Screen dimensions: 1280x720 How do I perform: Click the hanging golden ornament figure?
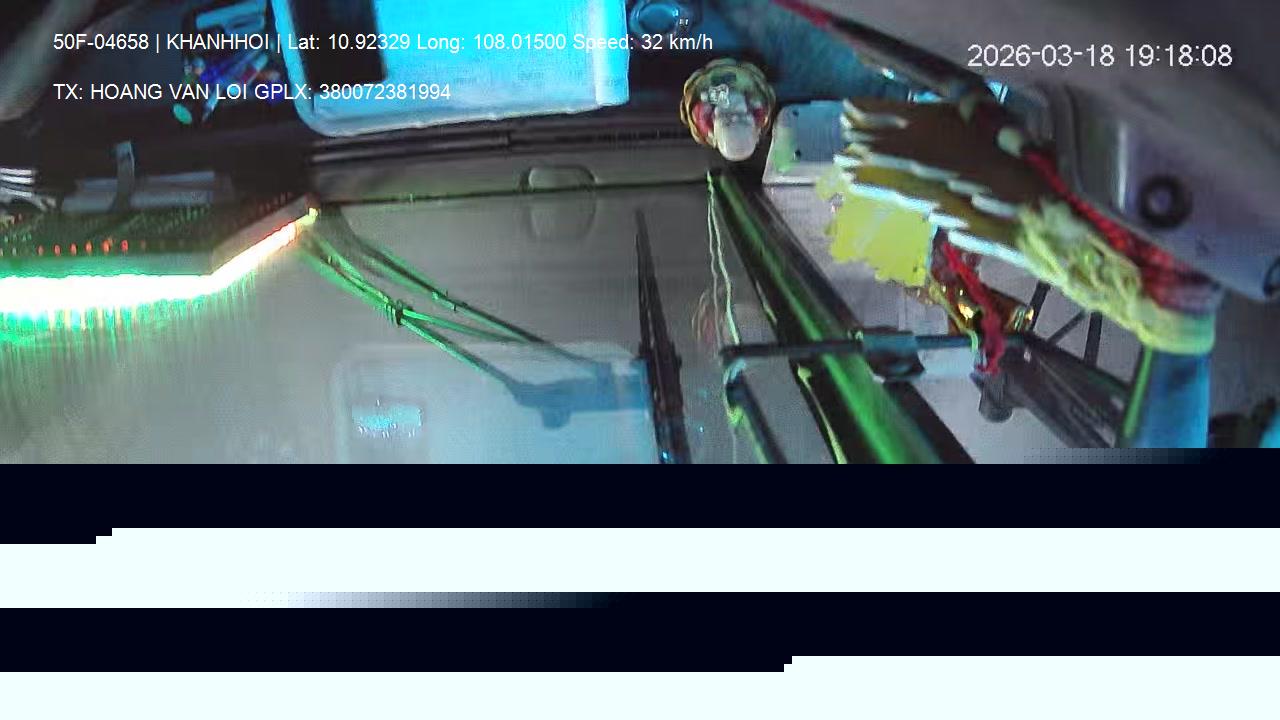[727, 108]
